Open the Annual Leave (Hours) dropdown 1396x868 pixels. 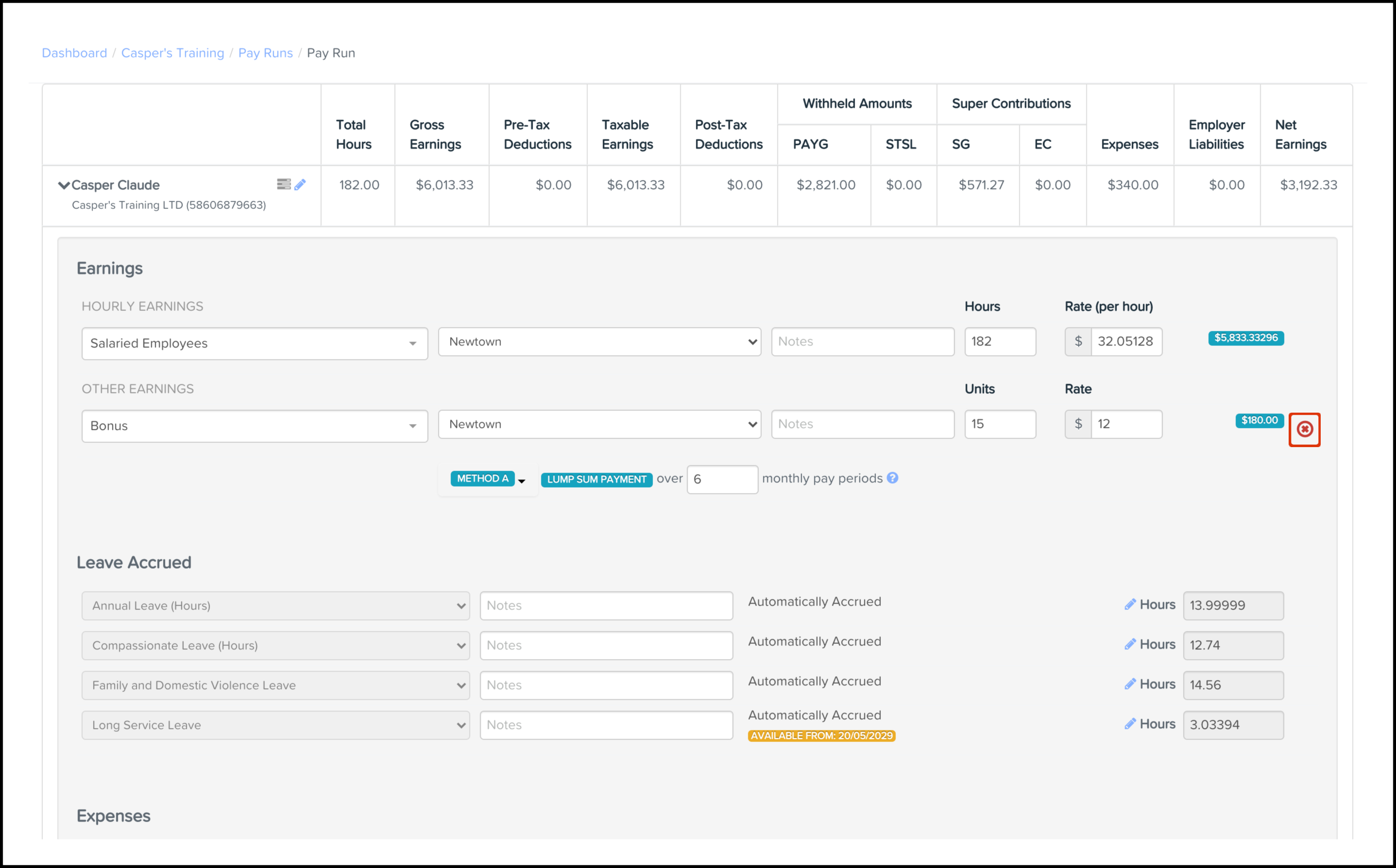(275, 606)
